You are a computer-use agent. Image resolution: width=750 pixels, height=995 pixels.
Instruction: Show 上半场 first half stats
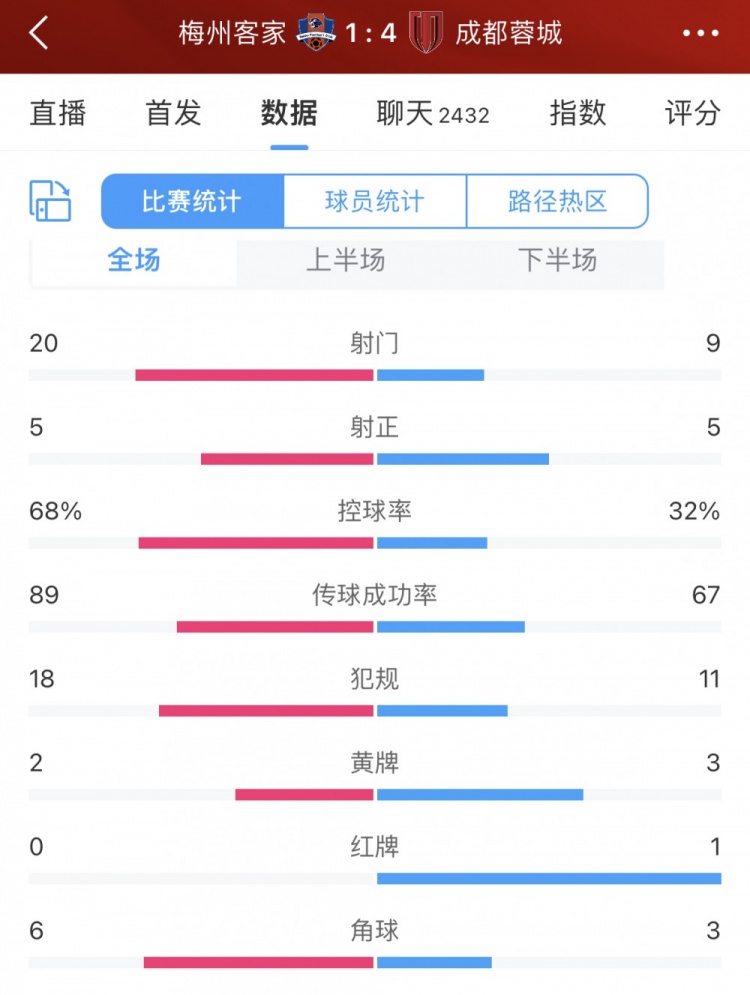tap(345, 261)
